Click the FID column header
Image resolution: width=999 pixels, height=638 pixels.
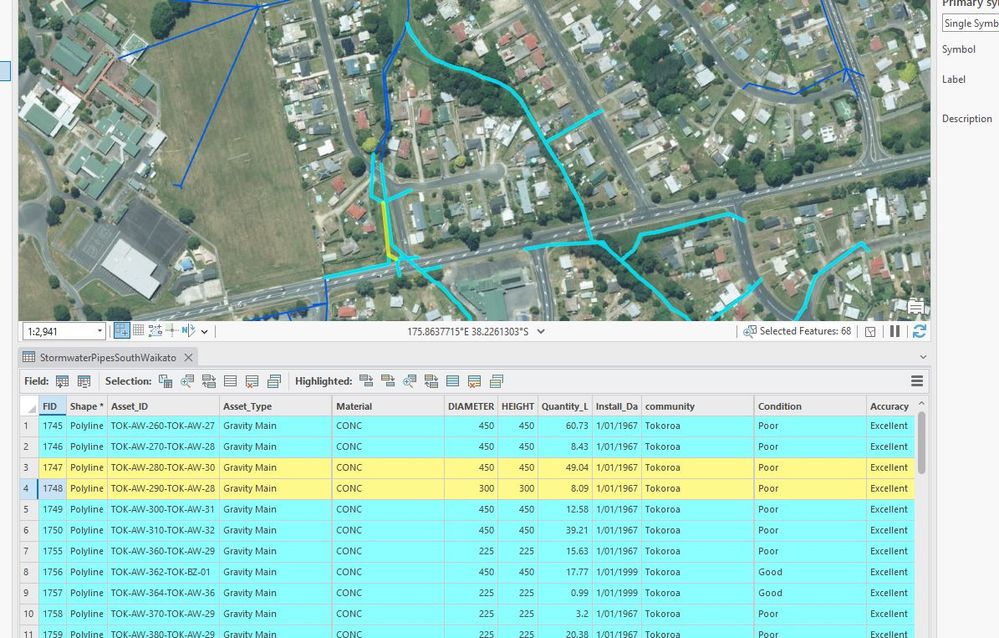[52, 406]
